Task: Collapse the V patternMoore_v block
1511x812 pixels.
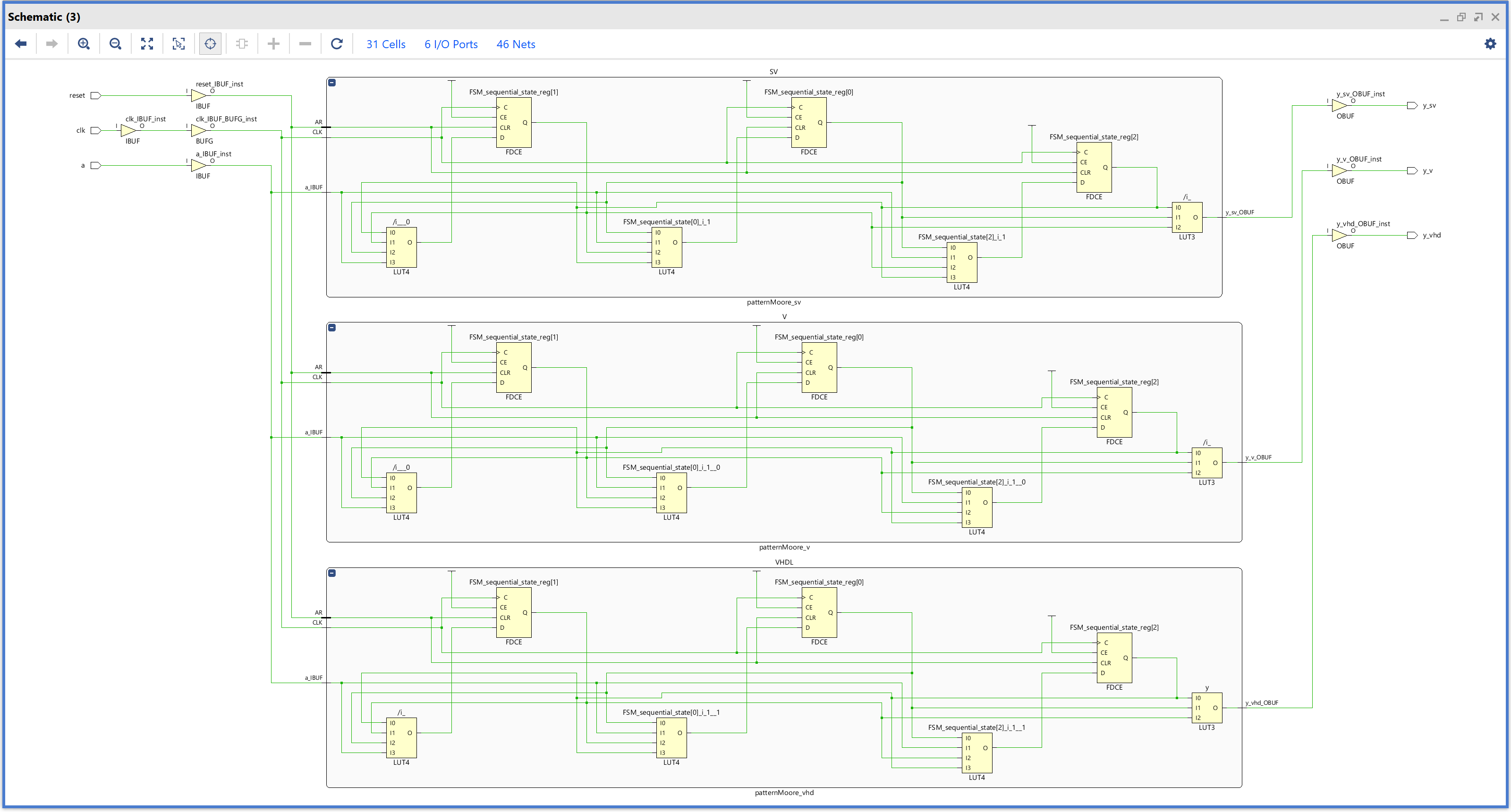Action: click(332, 328)
